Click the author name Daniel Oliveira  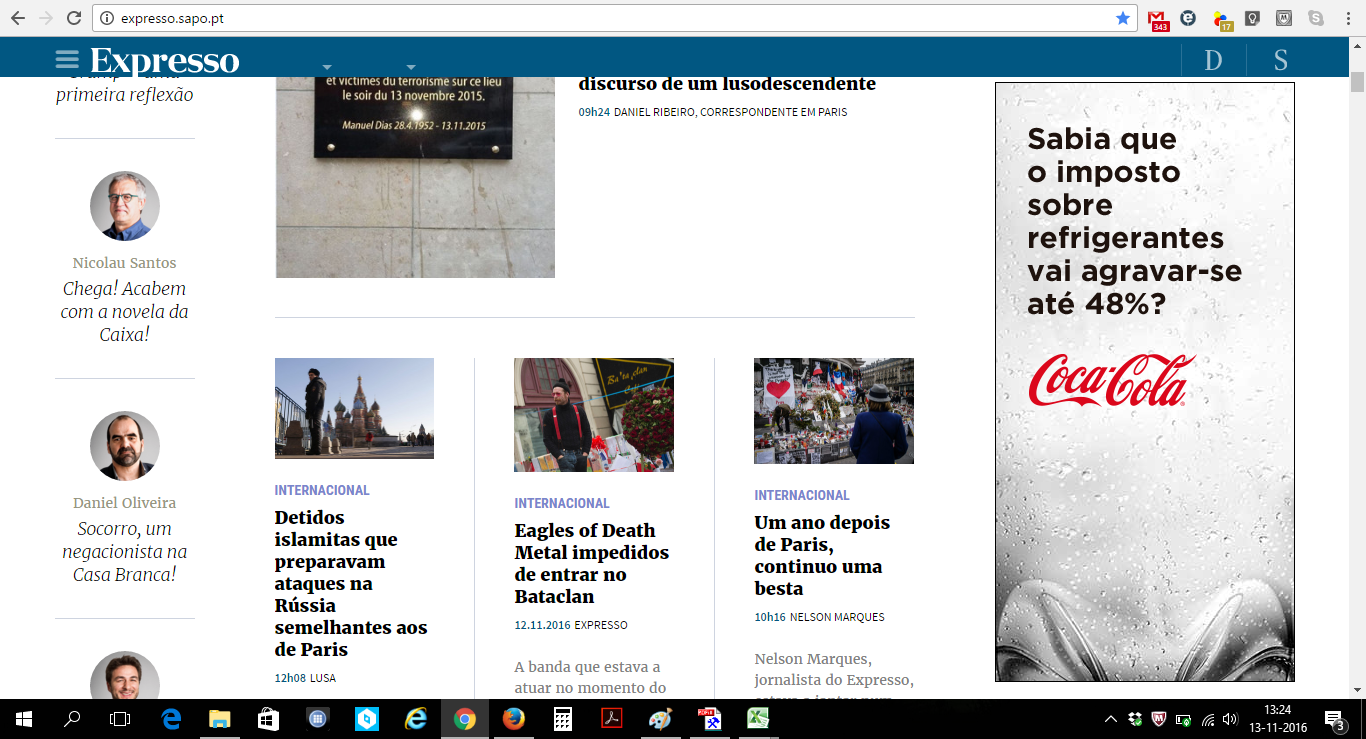(124, 503)
